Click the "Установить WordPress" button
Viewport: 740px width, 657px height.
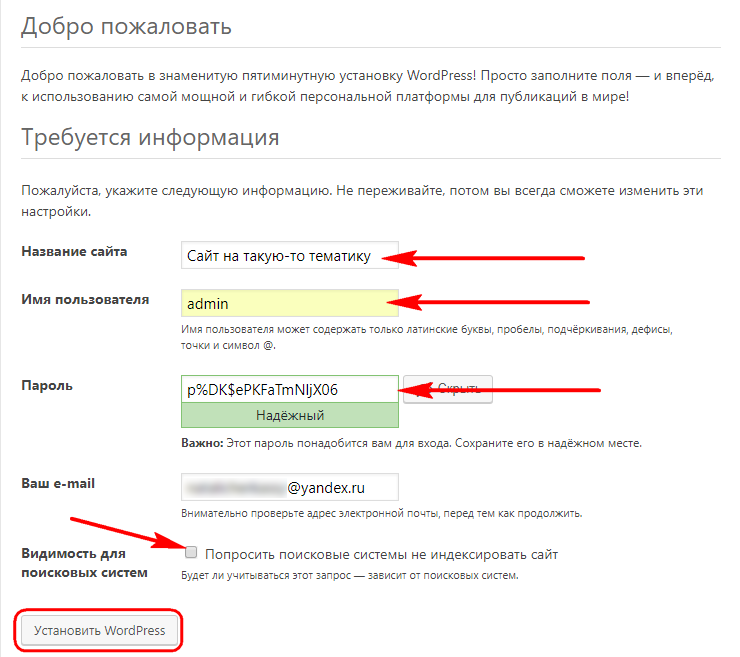tap(99, 631)
